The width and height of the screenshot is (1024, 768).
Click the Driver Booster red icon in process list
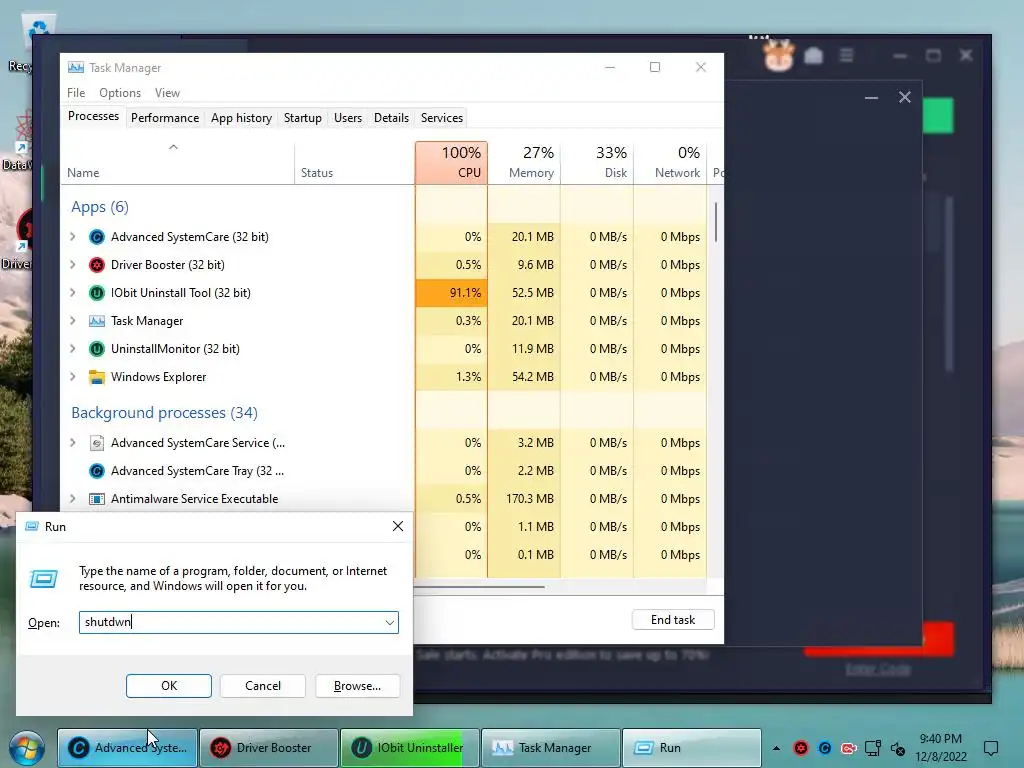[x=97, y=265]
